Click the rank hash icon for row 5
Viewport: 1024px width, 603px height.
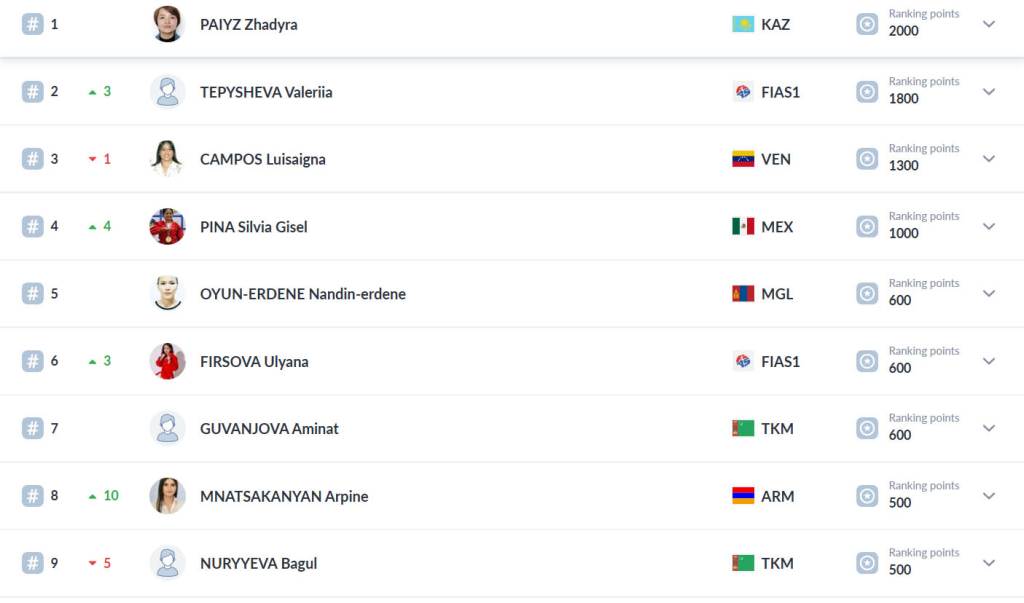pos(33,294)
